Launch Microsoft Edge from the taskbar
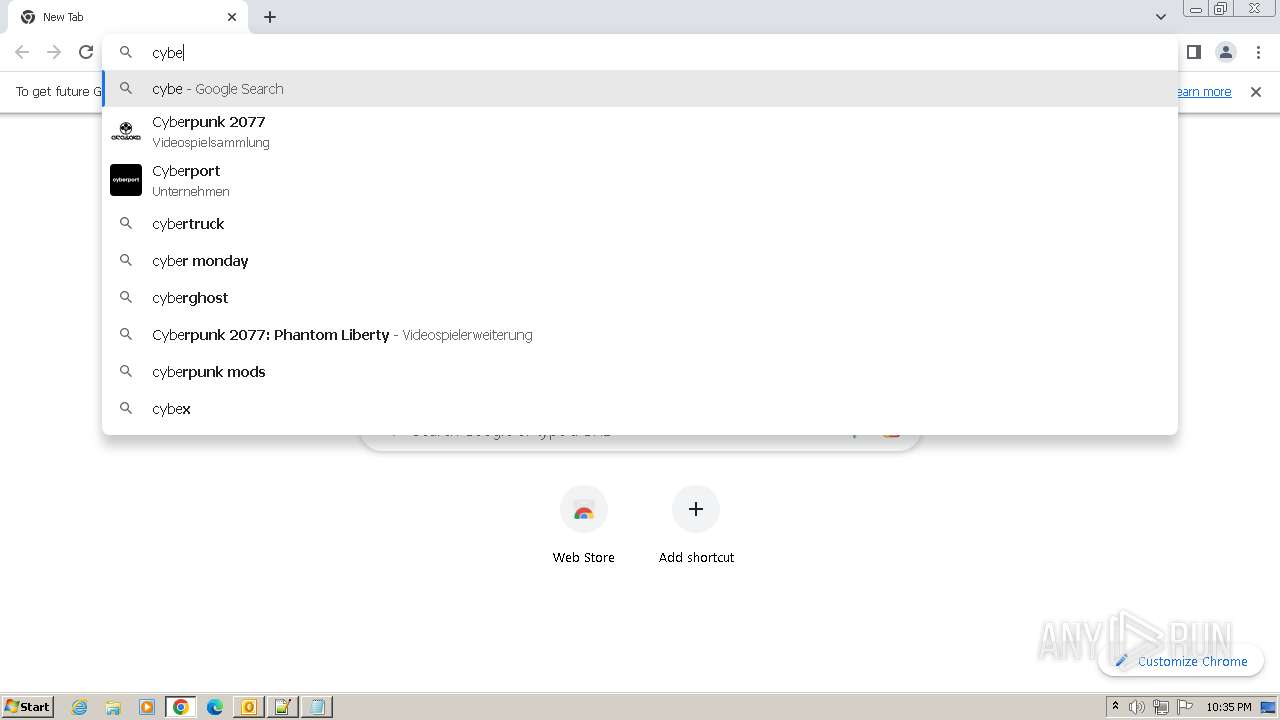The height and width of the screenshot is (720, 1280). (x=215, y=707)
